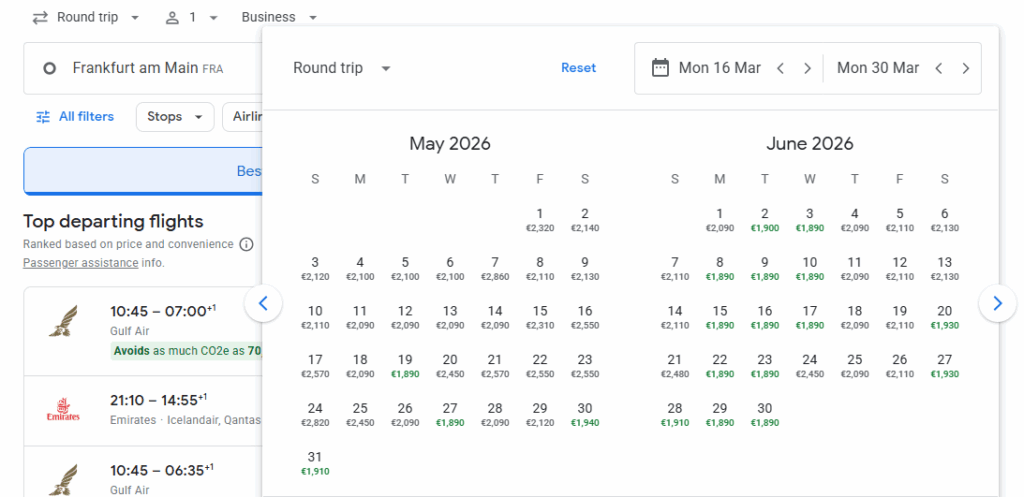Pick June 27 priced €1,930

tap(944, 366)
